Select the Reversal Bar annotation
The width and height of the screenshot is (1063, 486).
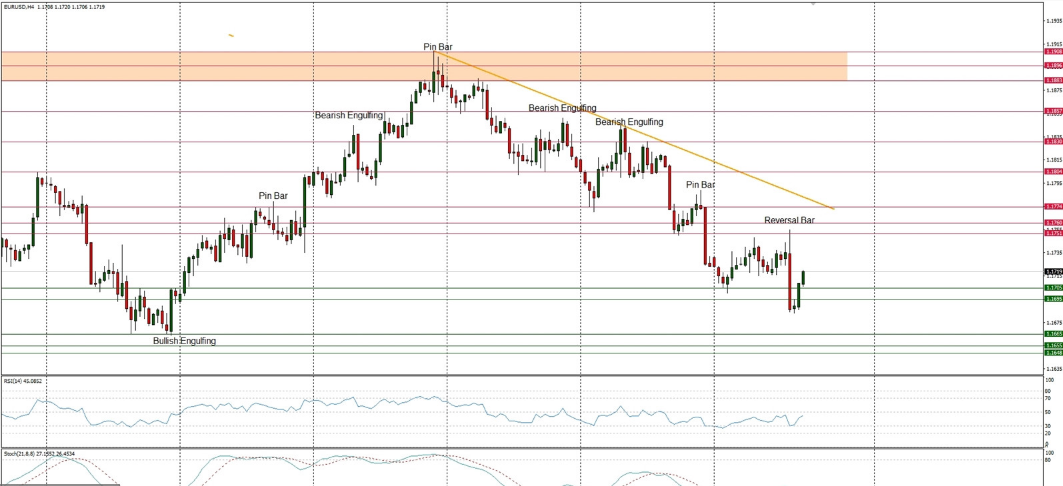coord(790,220)
